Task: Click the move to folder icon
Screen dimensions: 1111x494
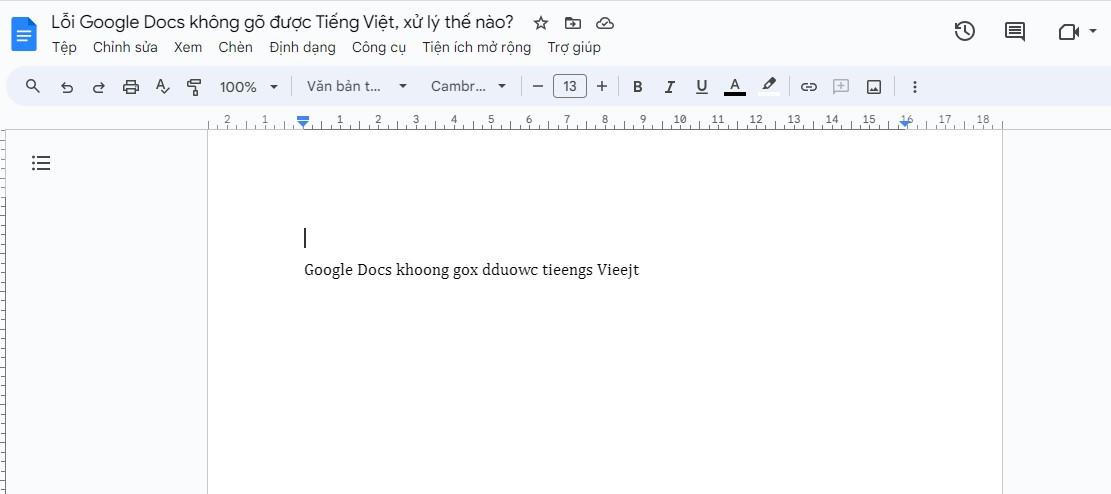Action: pos(573,23)
